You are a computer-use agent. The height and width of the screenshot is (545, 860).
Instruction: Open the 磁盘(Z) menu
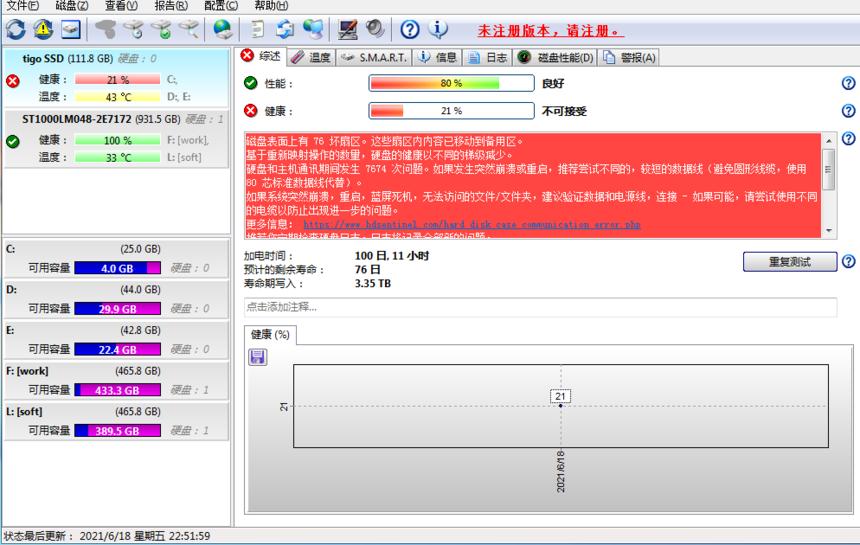pos(72,5)
